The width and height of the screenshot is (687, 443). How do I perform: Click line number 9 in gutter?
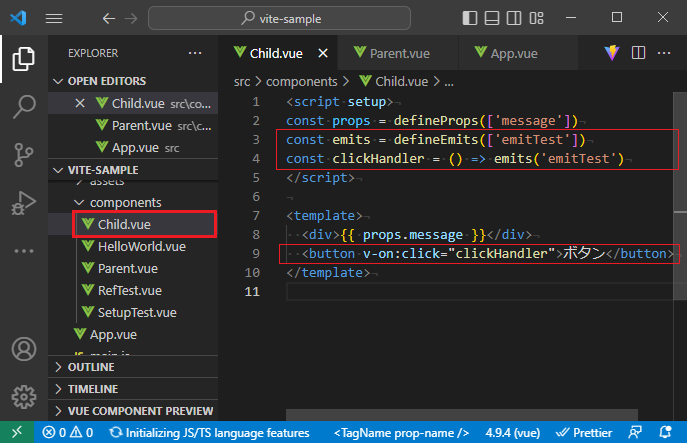click(x=256, y=254)
